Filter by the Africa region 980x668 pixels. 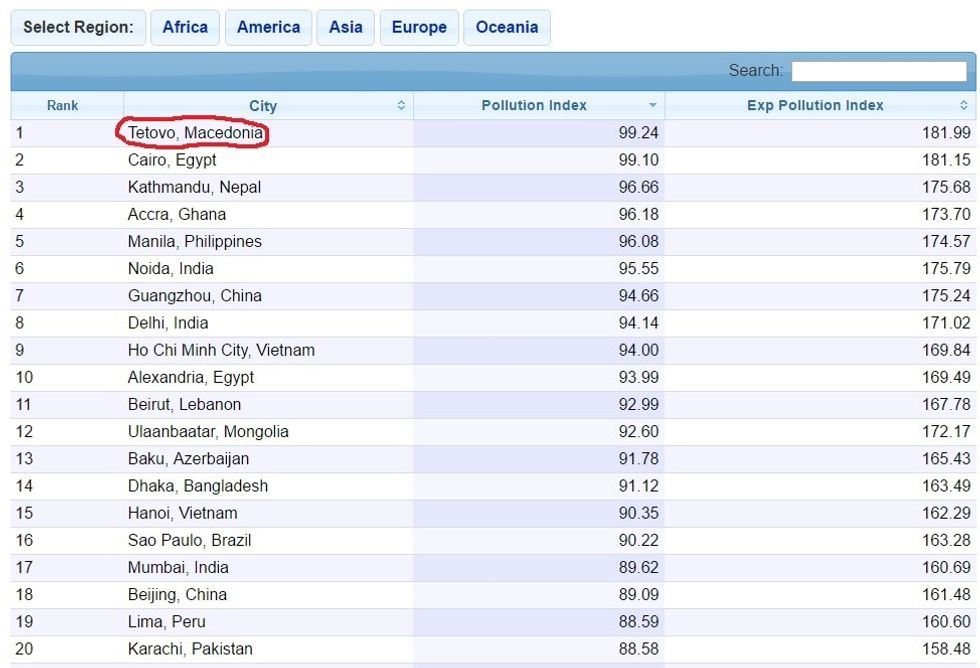pos(185,27)
